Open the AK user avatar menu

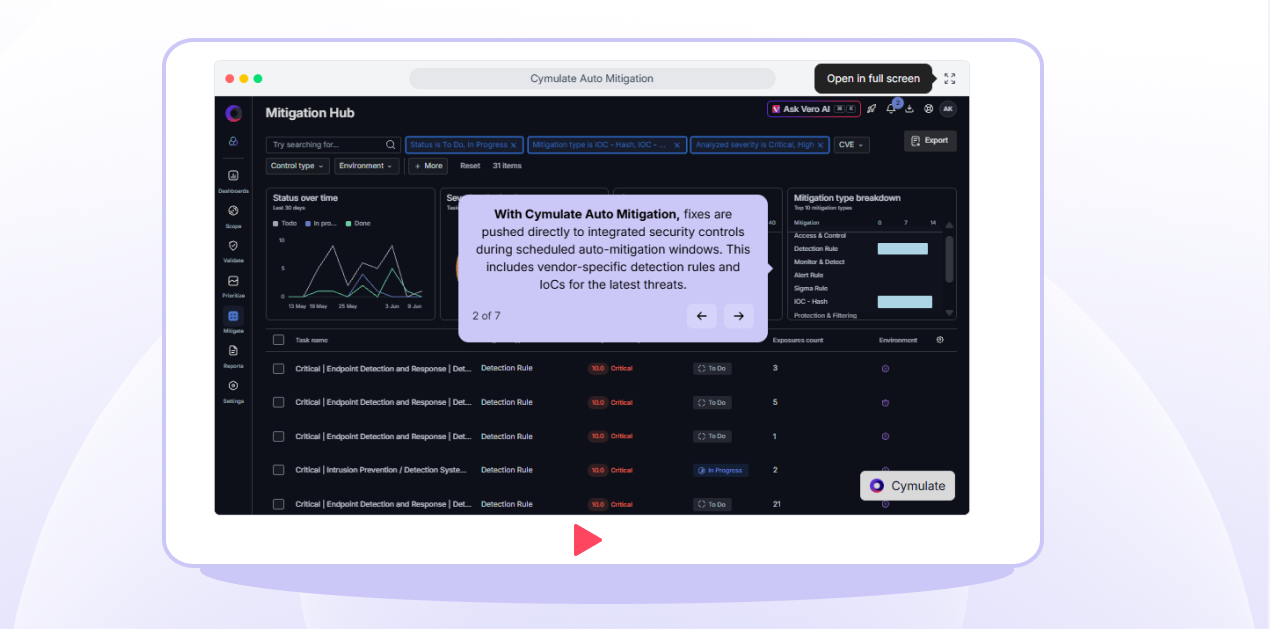[947, 109]
